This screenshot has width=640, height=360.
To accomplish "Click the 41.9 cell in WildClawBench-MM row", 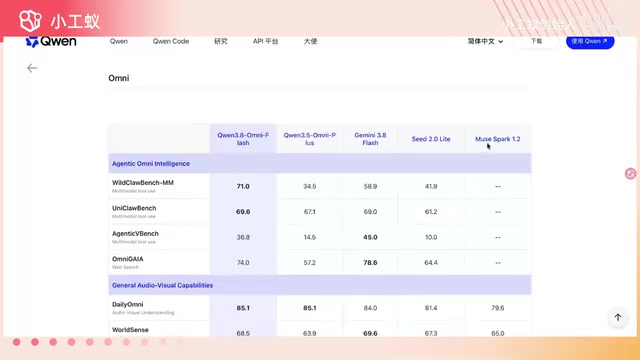I will tap(431, 186).
